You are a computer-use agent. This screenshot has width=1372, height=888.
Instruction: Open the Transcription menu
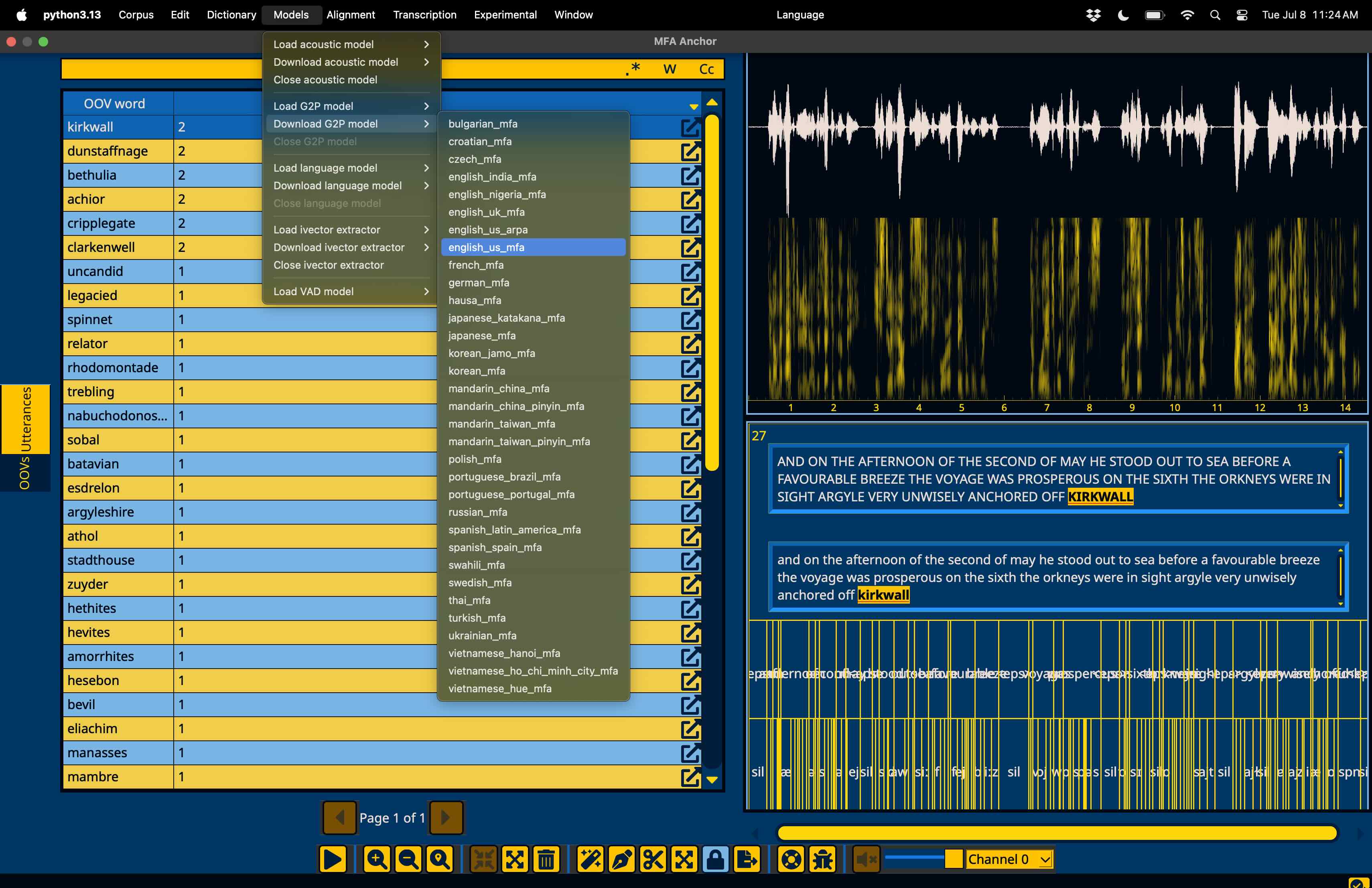point(424,15)
